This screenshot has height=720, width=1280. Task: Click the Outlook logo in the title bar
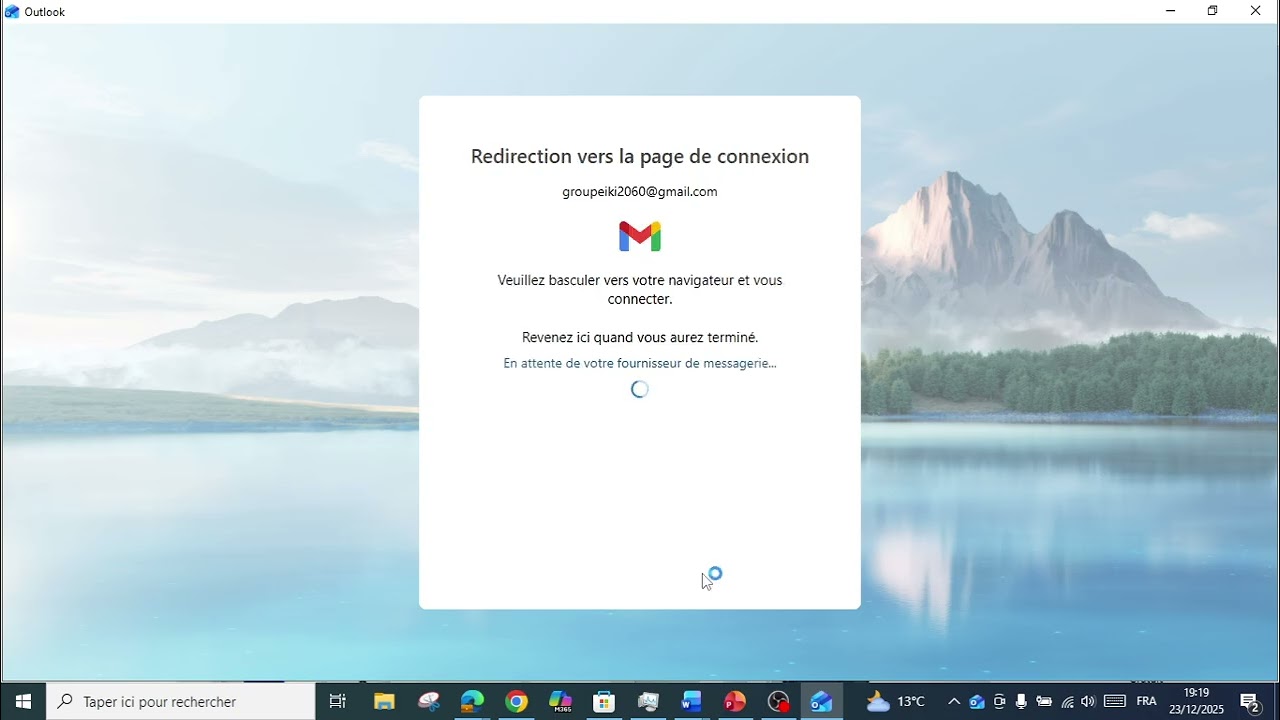click(x=12, y=11)
